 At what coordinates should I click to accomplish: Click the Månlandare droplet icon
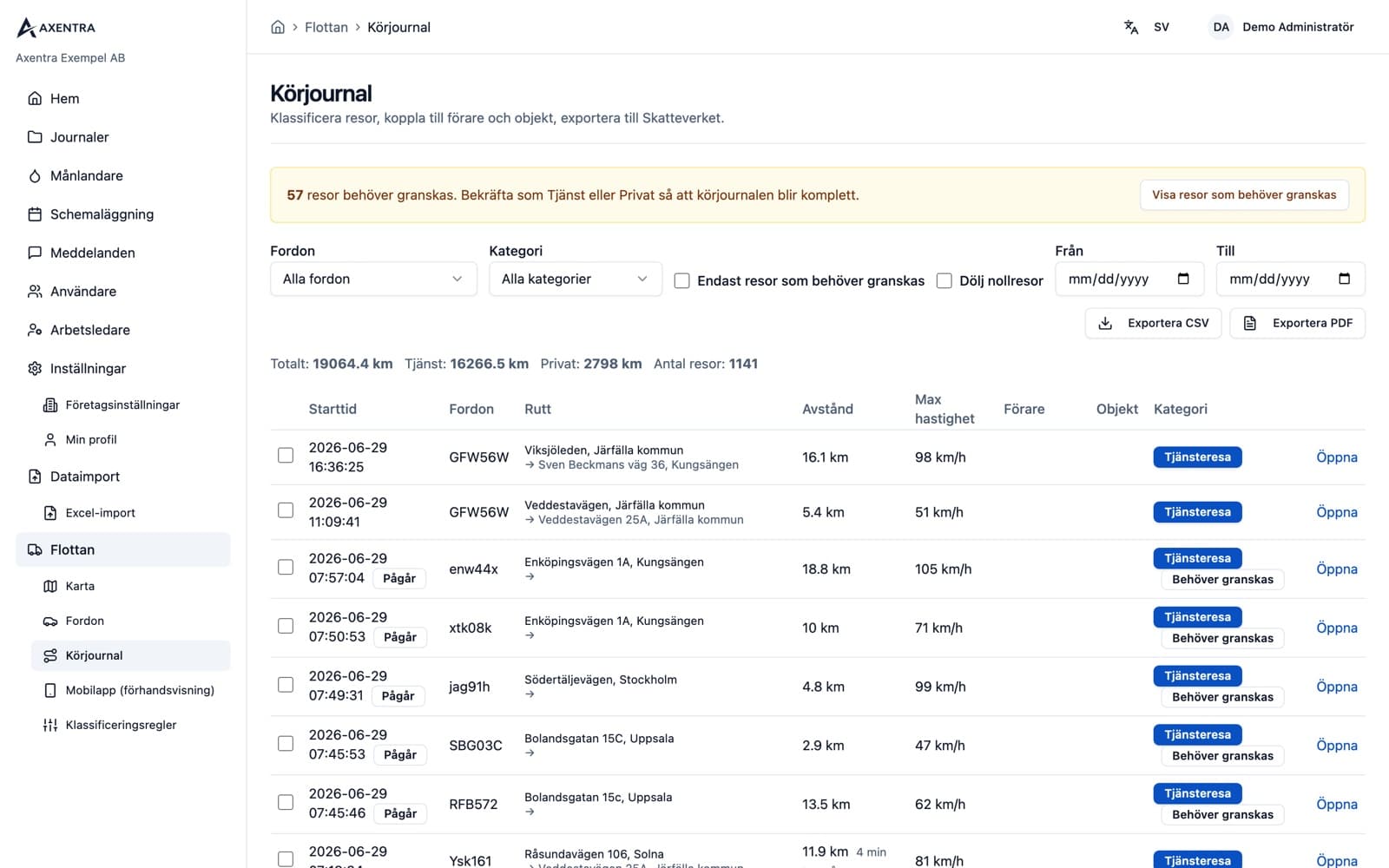(x=35, y=175)
